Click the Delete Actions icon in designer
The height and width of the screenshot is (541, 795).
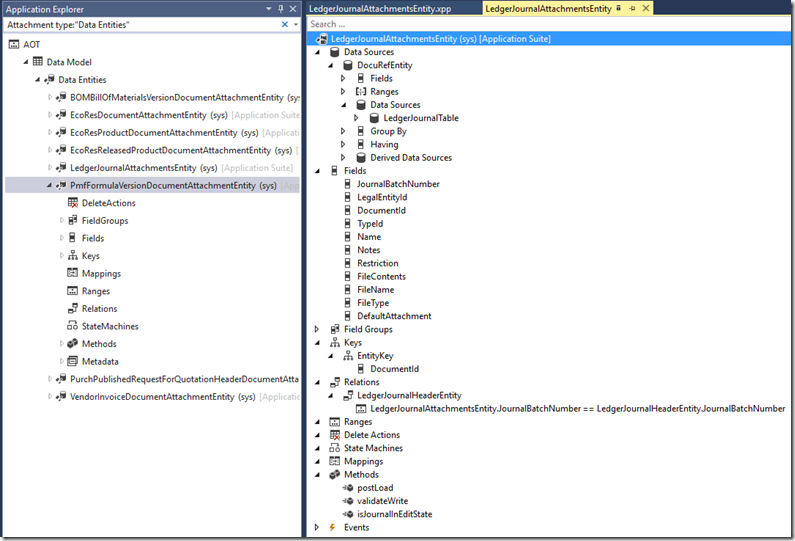pos(335,435)
